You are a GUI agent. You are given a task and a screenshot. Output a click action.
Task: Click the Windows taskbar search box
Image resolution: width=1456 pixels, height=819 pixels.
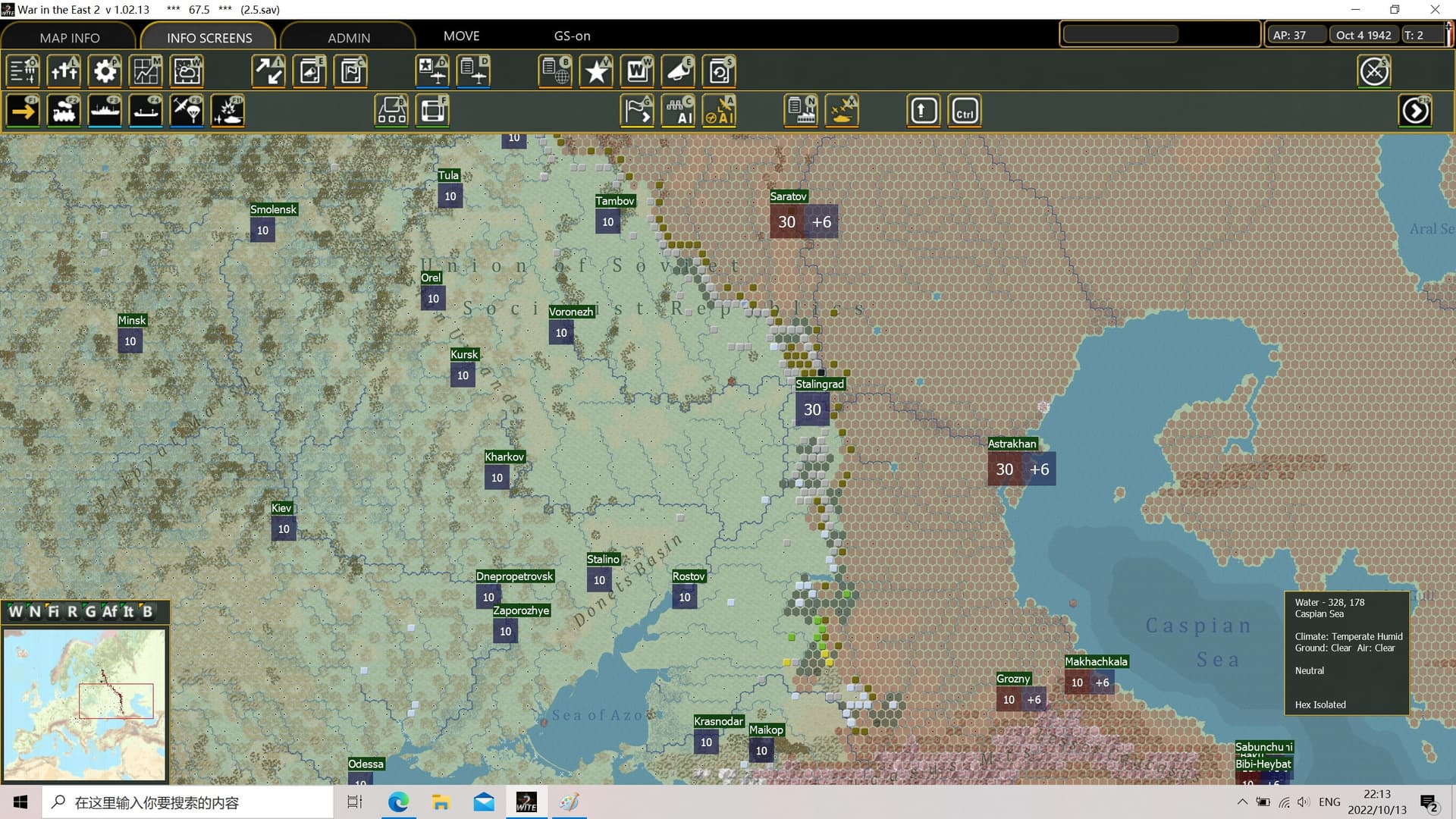(188, 802)
